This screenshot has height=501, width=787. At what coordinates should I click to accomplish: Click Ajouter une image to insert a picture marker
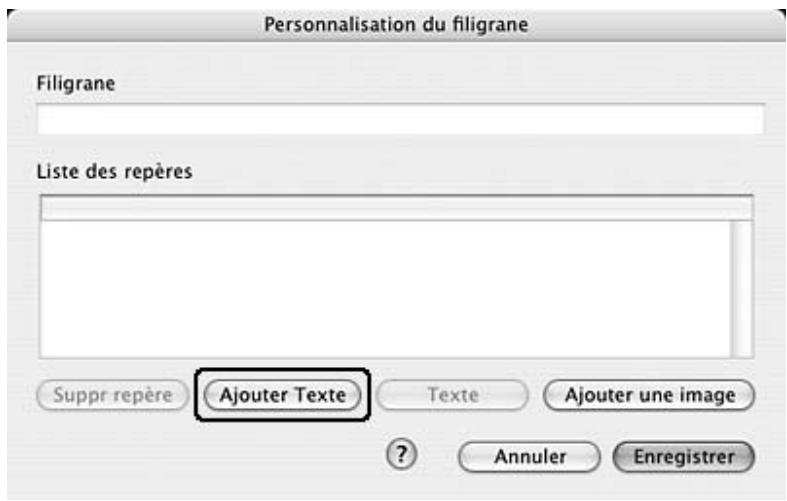[649, 395]
